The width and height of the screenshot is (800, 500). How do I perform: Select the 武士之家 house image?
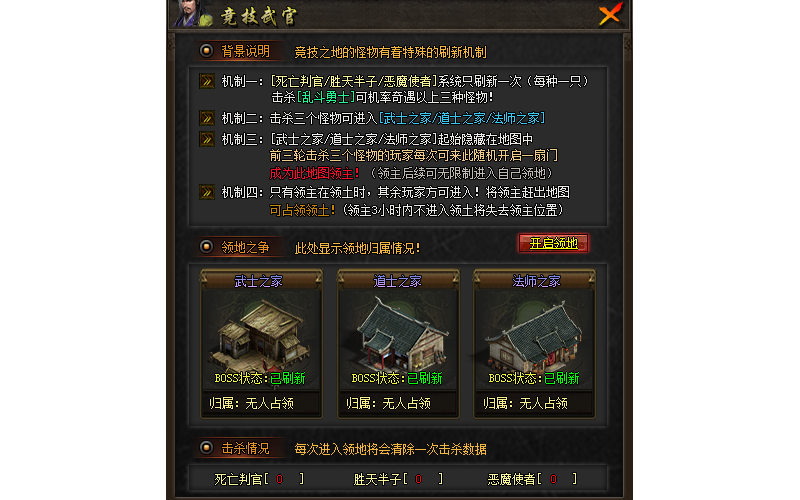point(261,333)
